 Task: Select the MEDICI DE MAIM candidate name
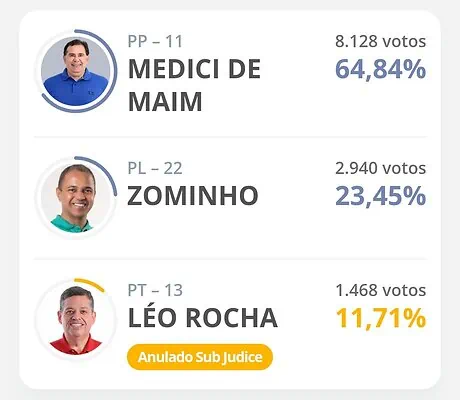[194, 85]
